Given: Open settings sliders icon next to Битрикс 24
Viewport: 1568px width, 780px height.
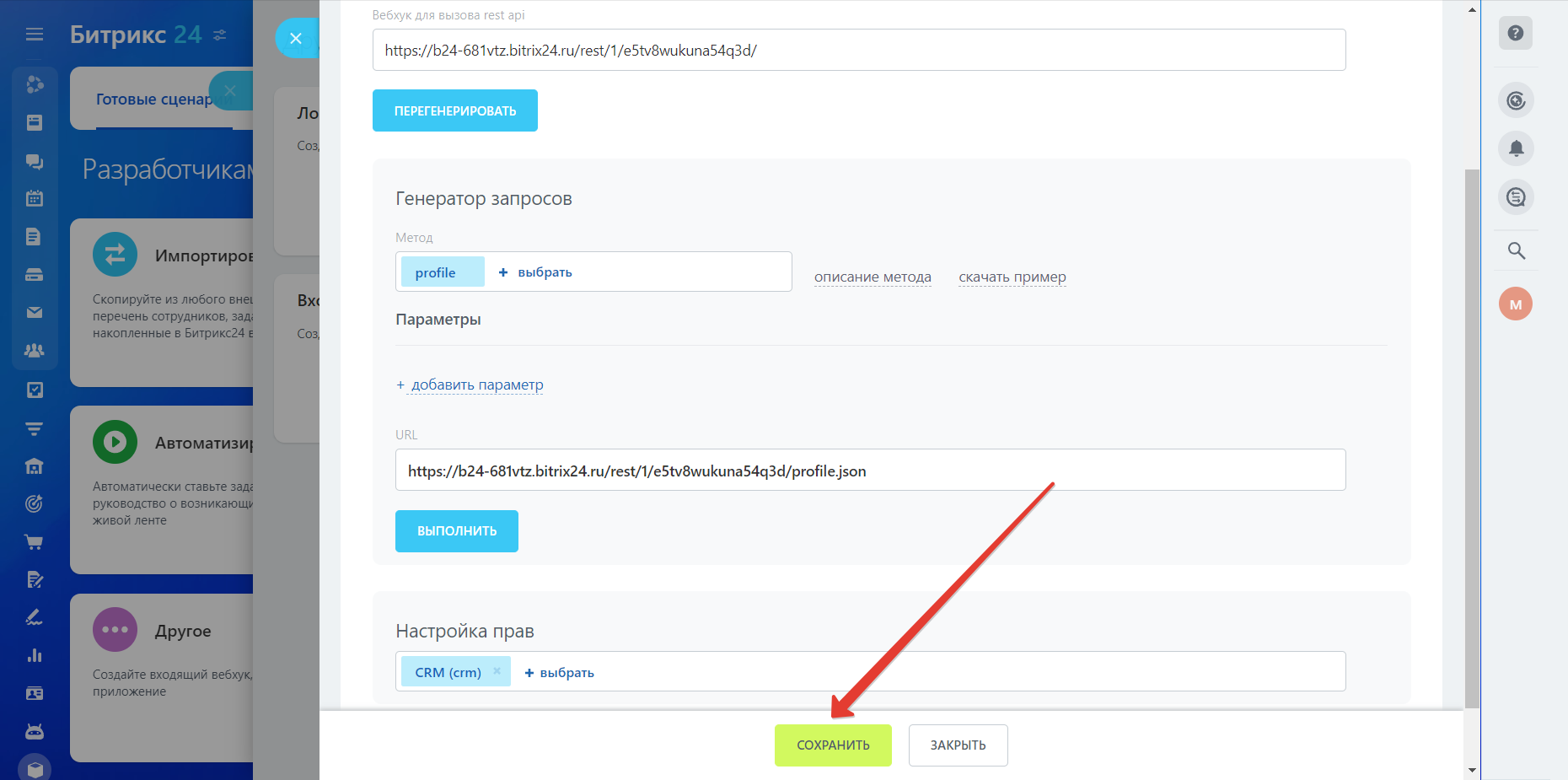Looking at the screenshot, I should [x=220, y=35].
